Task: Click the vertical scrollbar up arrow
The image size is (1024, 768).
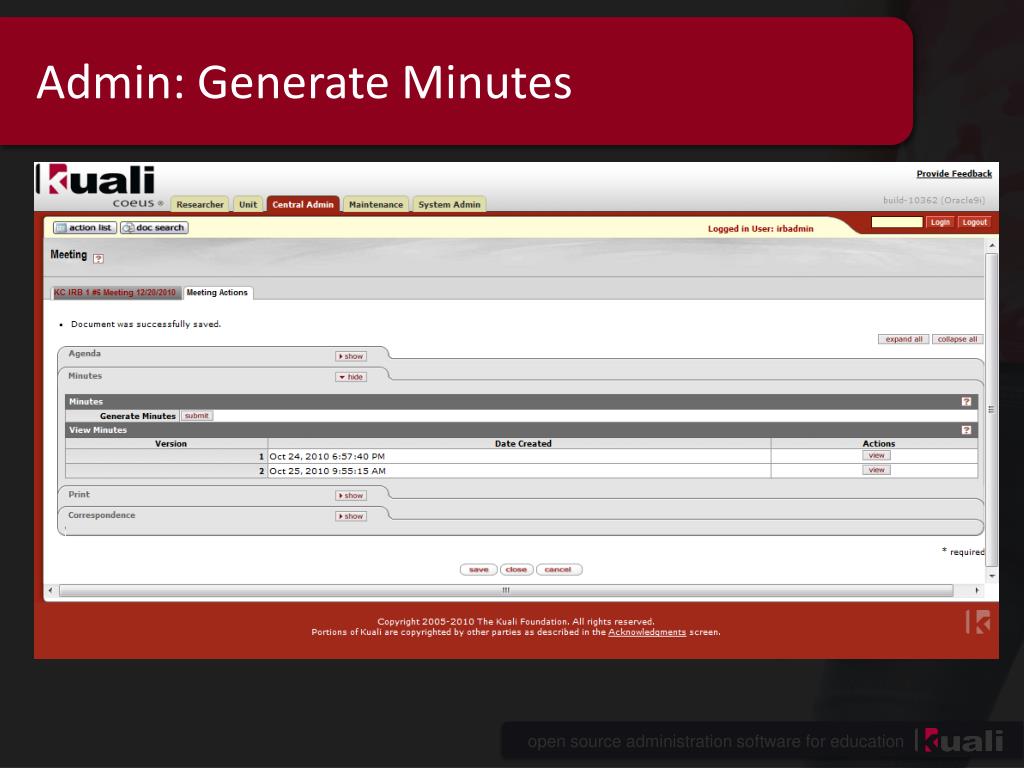Action: [x=992, y=246]
